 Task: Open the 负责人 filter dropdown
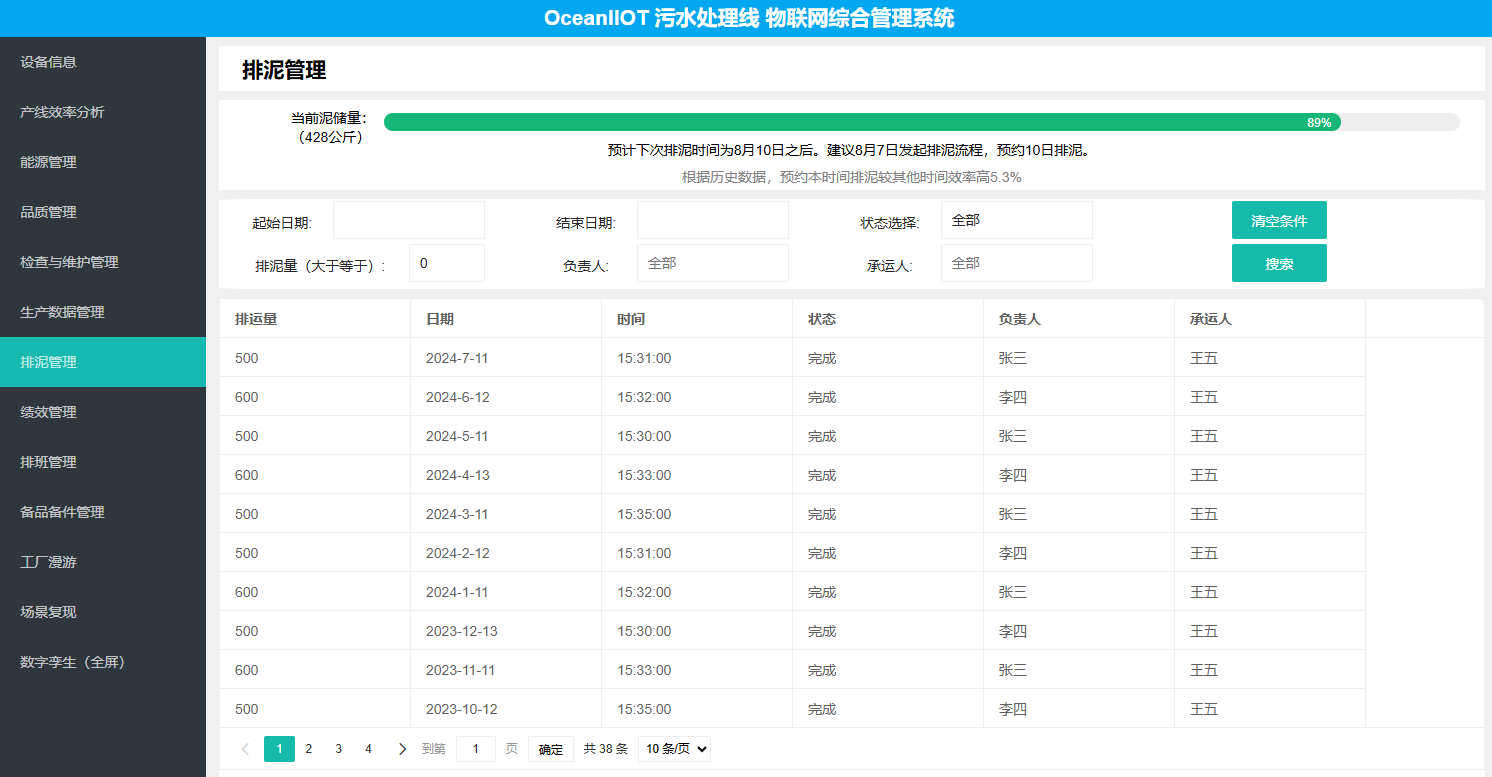(x=712, y=263)
